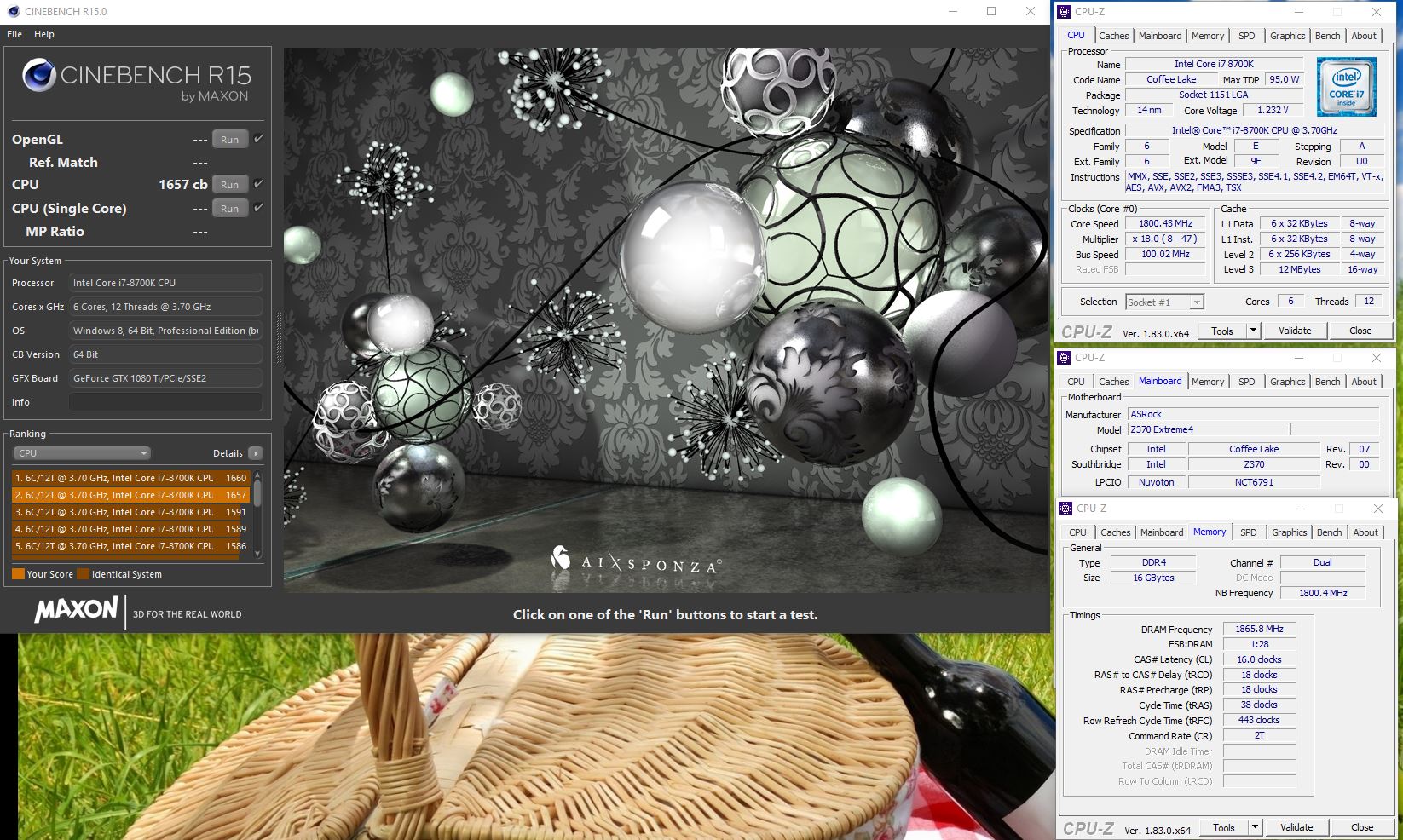Open Tools dropdown arrow in bottom CPU-Z window
Viewport: 1403px width, 840px height.
pos(1255,827)
